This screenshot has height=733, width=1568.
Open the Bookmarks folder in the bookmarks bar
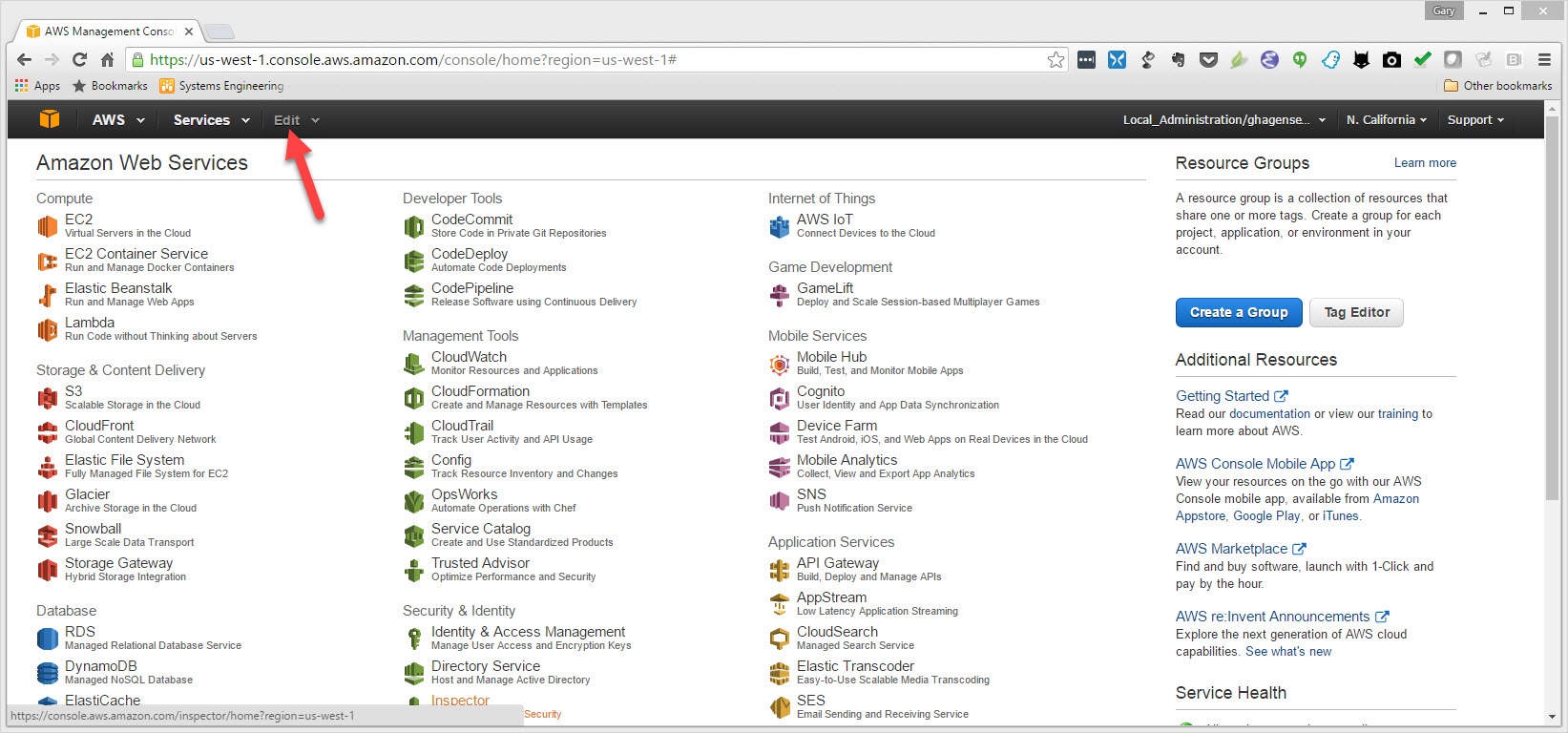110,86
